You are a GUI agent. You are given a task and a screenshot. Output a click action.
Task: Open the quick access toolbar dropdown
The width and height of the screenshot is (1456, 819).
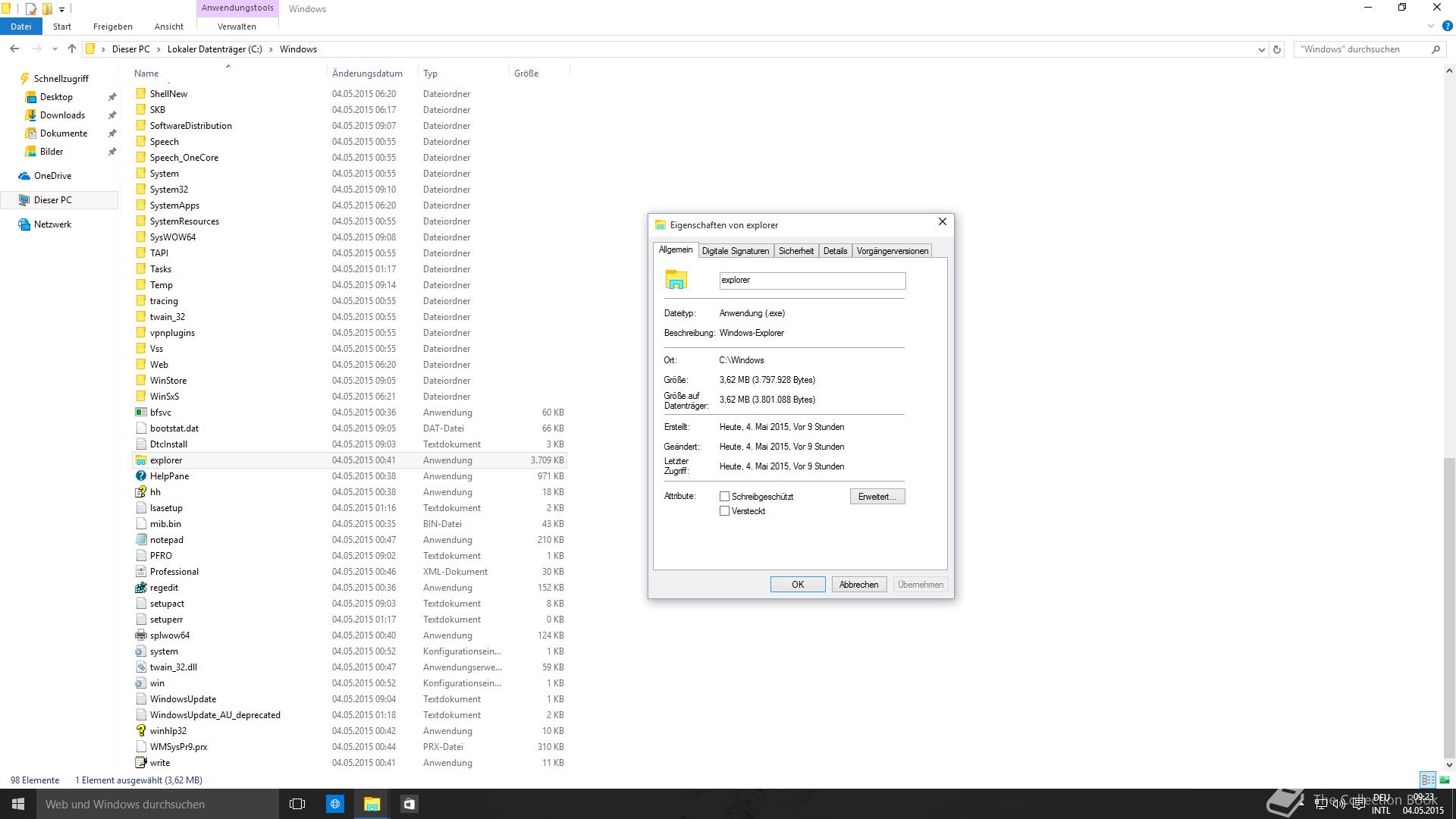tap(61, 9)
